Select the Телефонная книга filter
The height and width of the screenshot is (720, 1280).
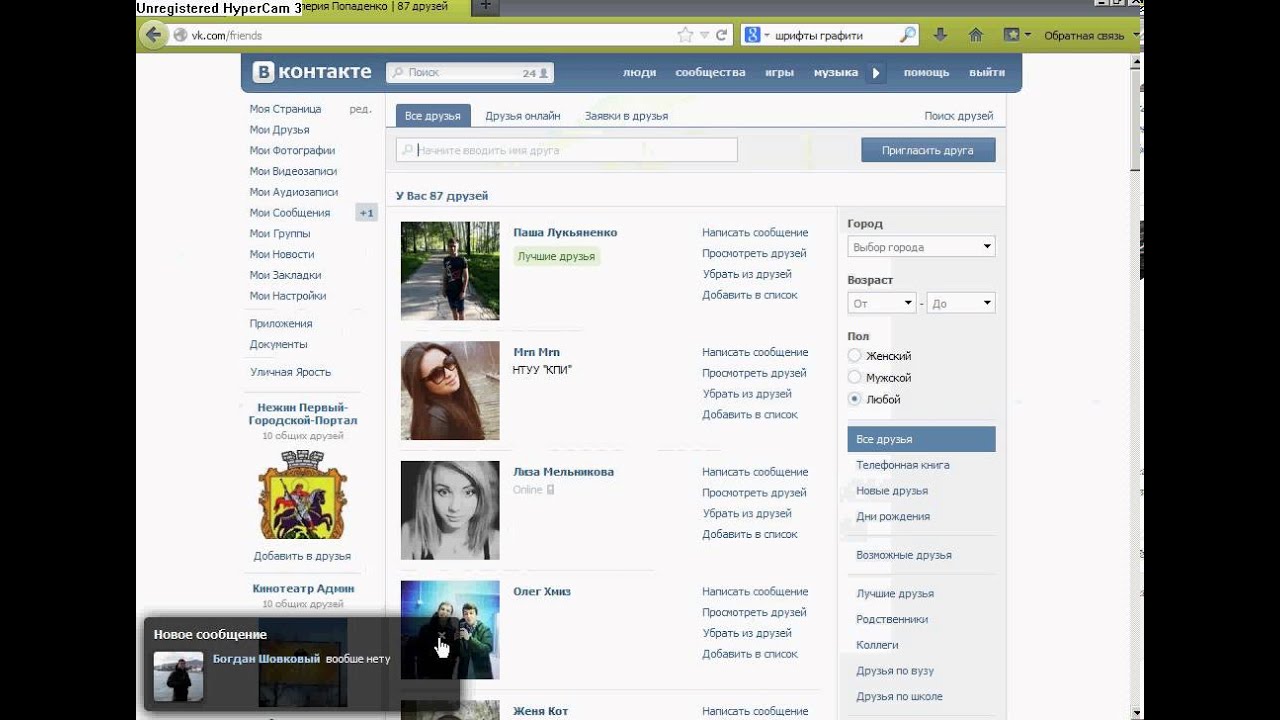[x=903, y=465]
